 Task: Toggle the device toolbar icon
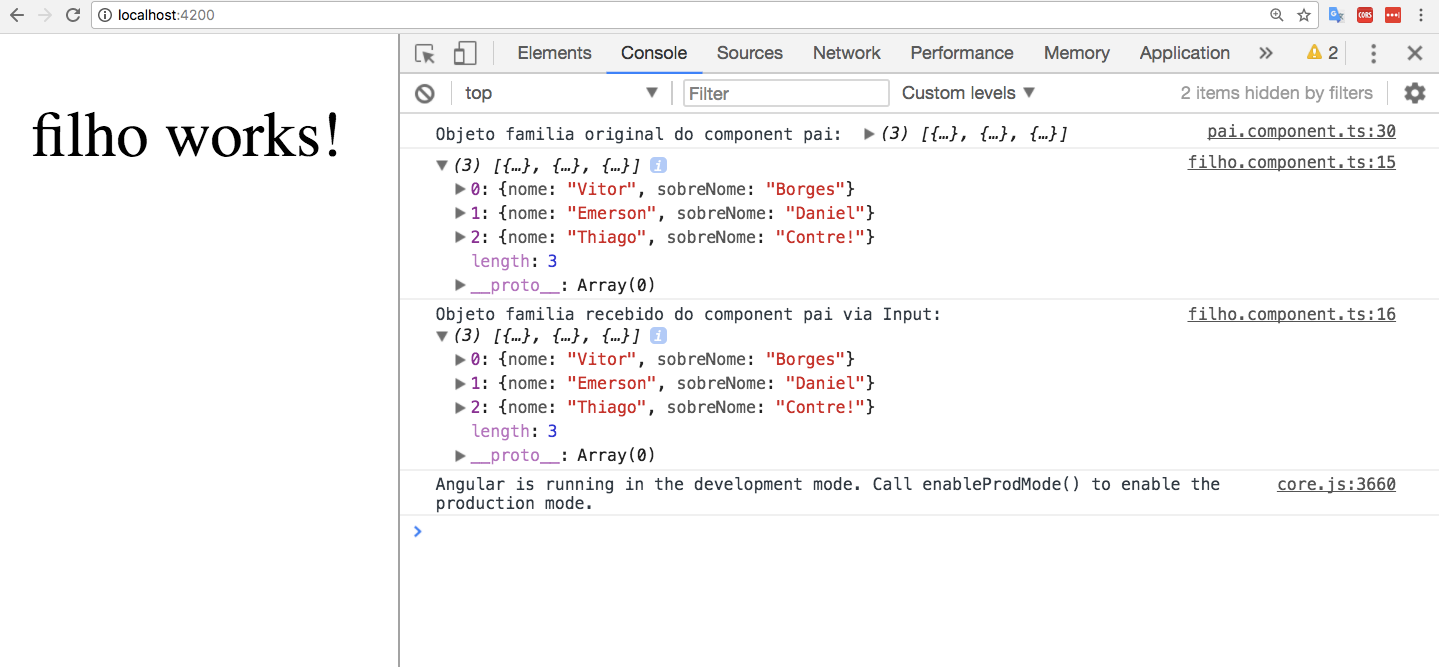tap(465, 54)
